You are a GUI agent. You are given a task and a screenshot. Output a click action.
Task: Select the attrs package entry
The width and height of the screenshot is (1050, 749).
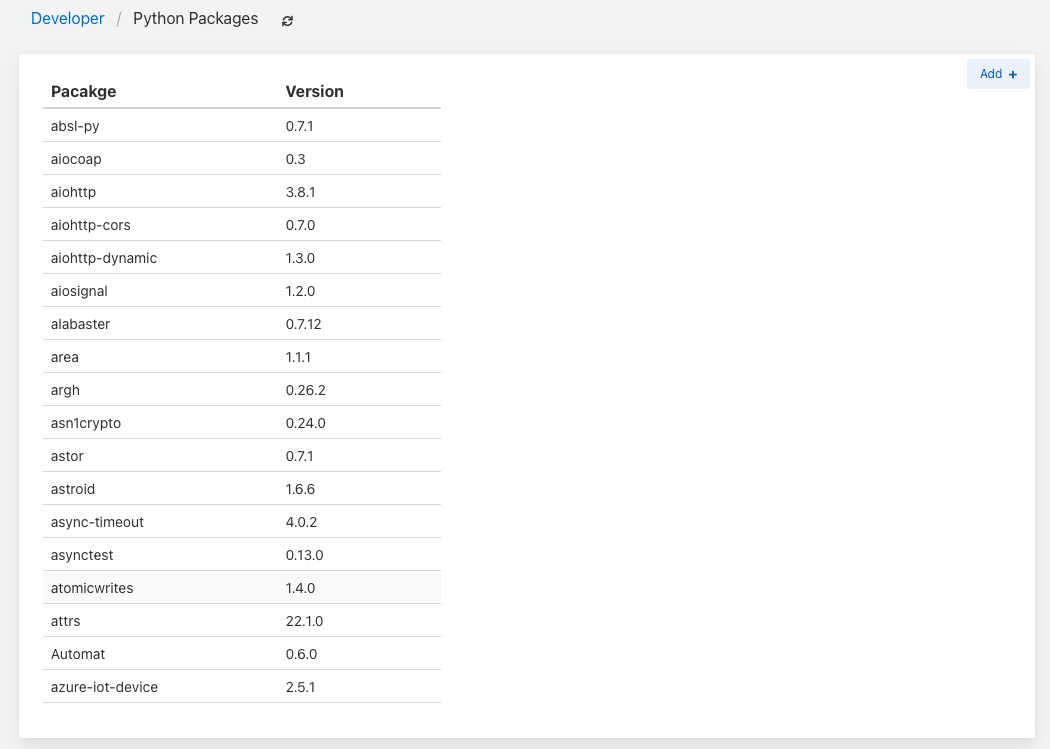pyautogui.click(x=65, y=621)
